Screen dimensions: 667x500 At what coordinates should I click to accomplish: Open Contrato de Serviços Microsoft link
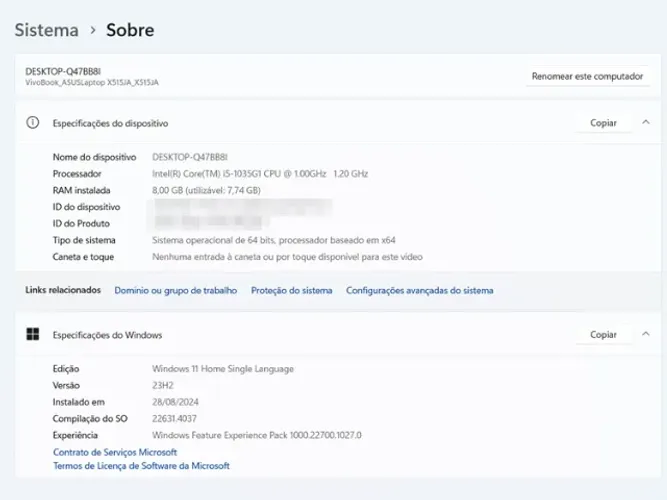point(115,452)
